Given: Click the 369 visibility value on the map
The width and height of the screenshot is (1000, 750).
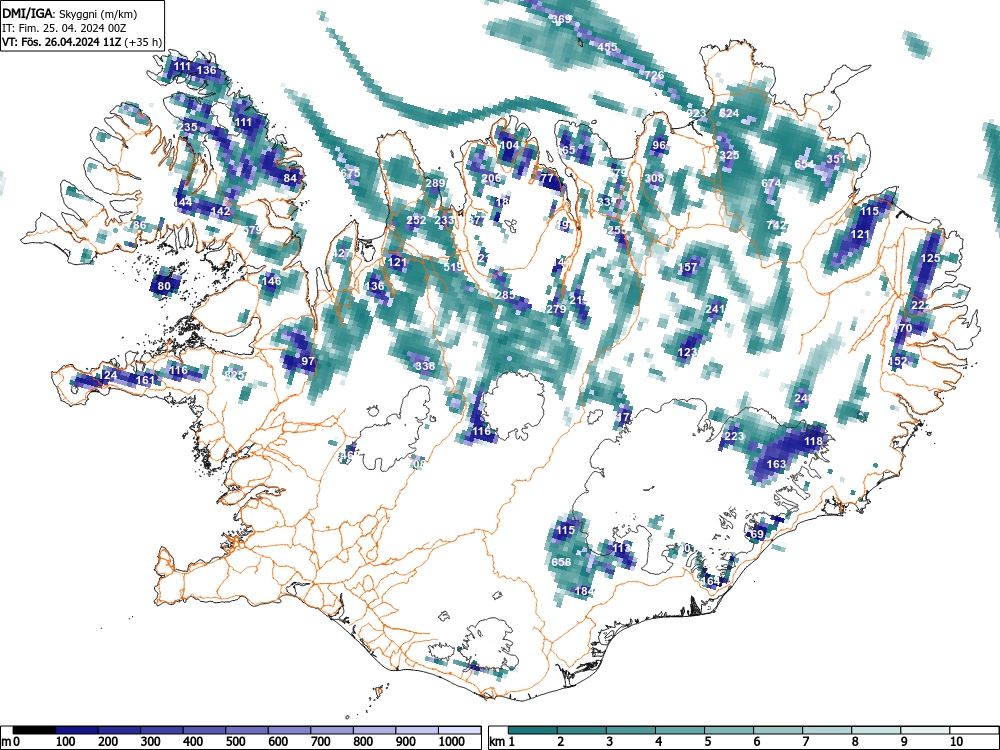Looking at the screenshot, I should point(562,19).
